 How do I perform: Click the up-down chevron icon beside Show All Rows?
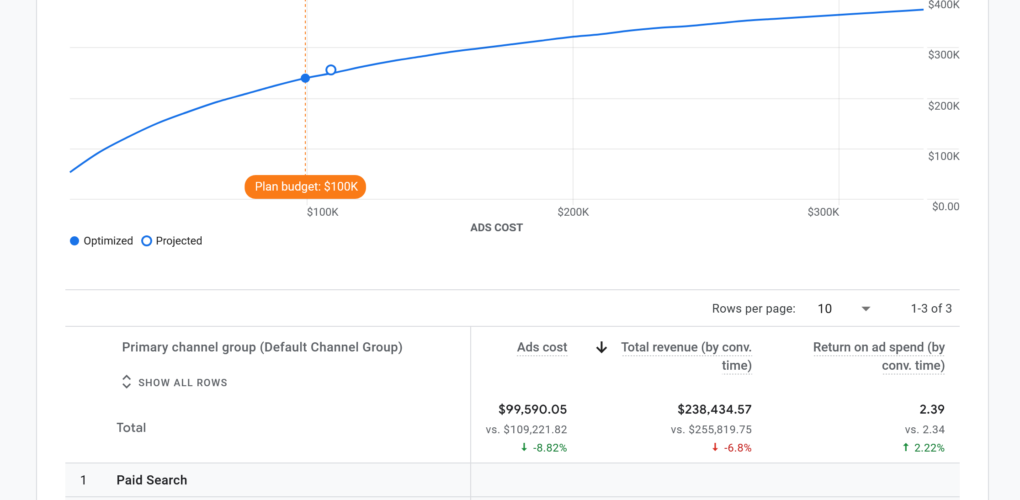126,382
